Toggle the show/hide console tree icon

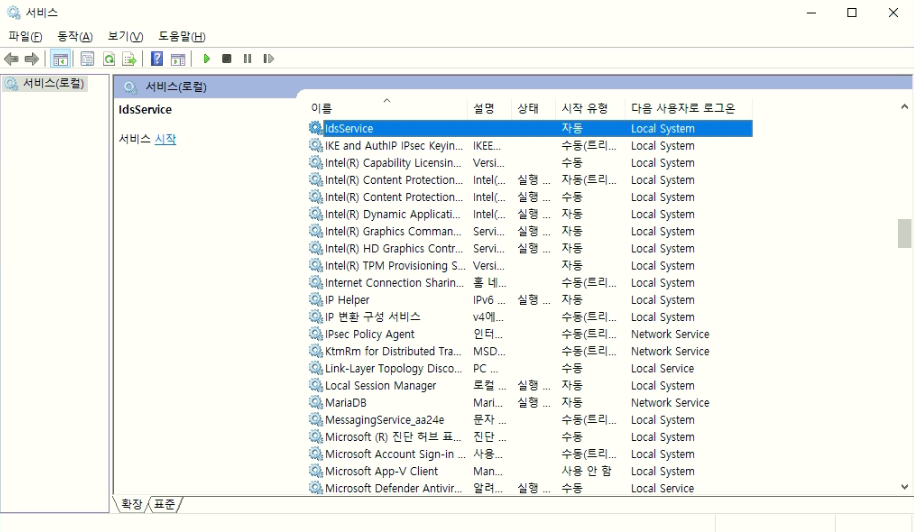(x=61, y=59)
